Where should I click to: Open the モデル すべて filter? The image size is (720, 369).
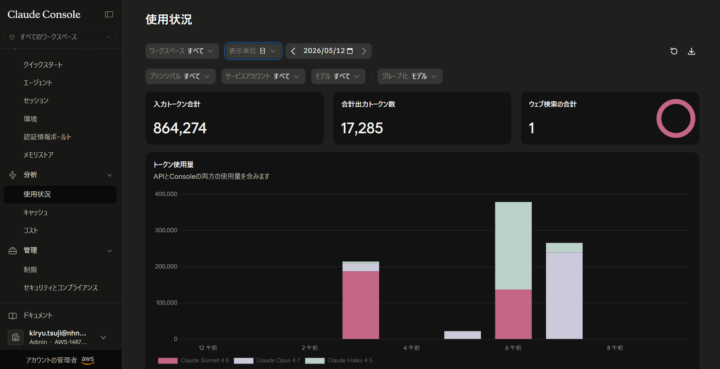coord(338,76)
